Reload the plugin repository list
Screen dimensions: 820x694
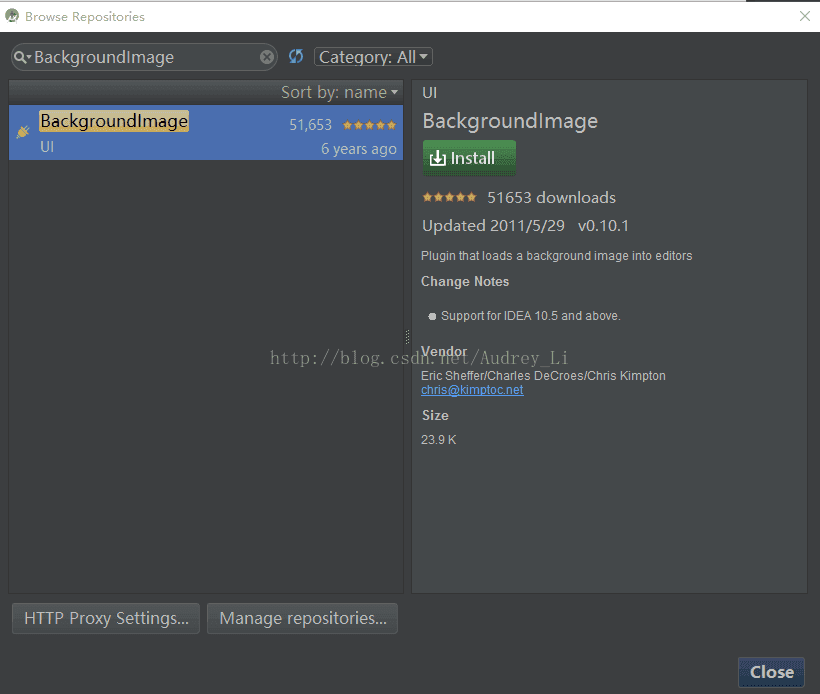coord(296,56)
